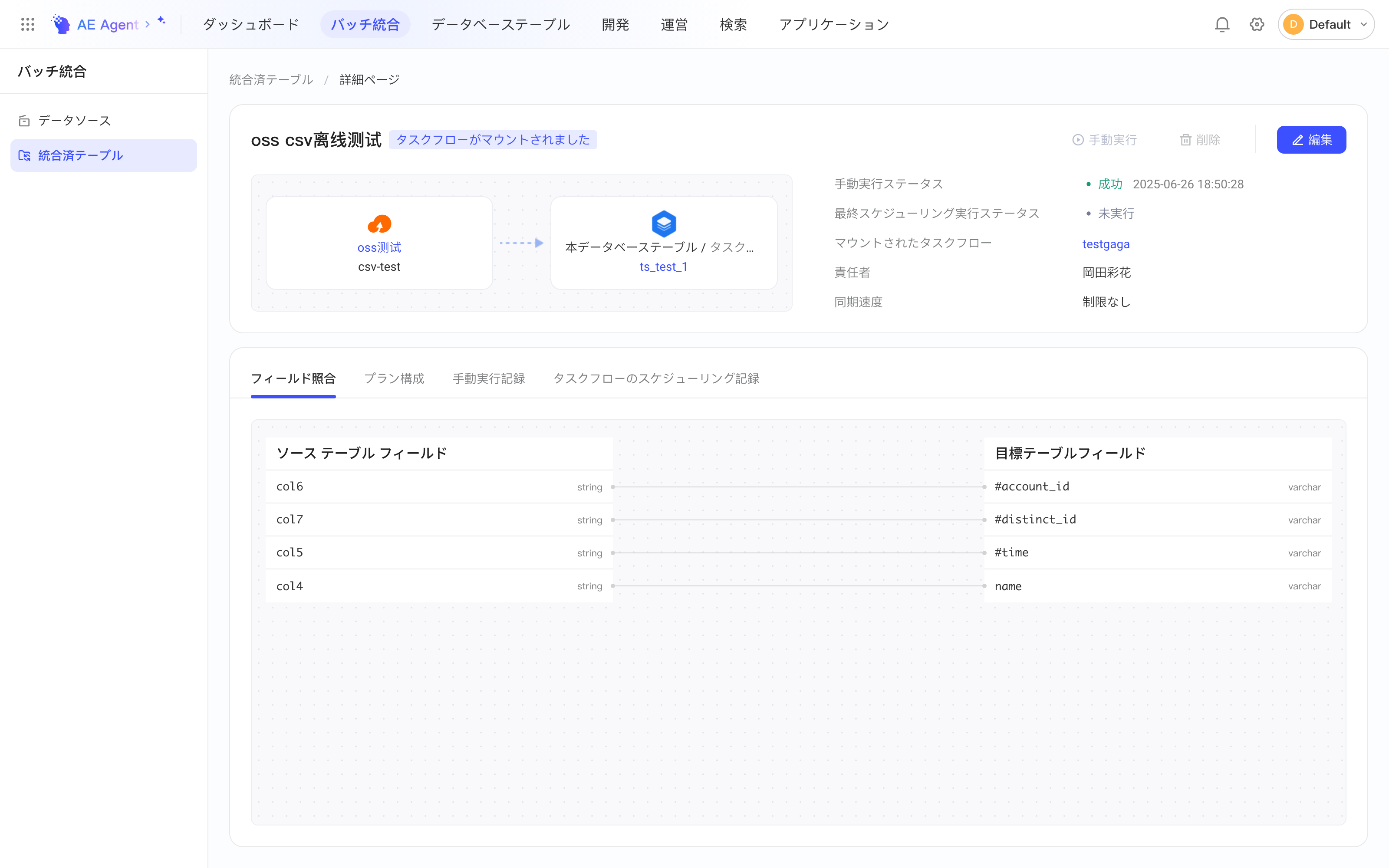Switch to the フィールド照合 tab
Viewport: 1389px width, 868px height.
[293, 378]
